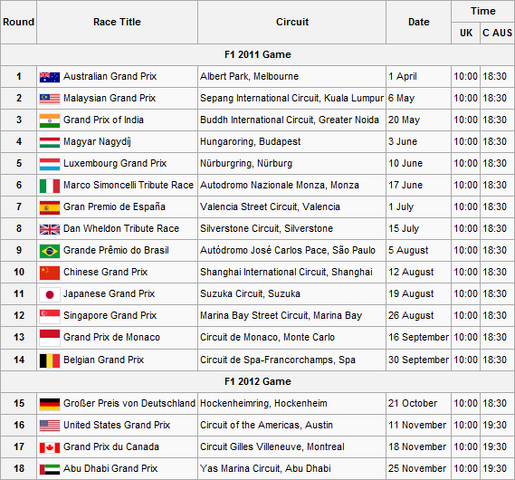
Task: Click the Italian flag icon
Action: tap(50, 186)
